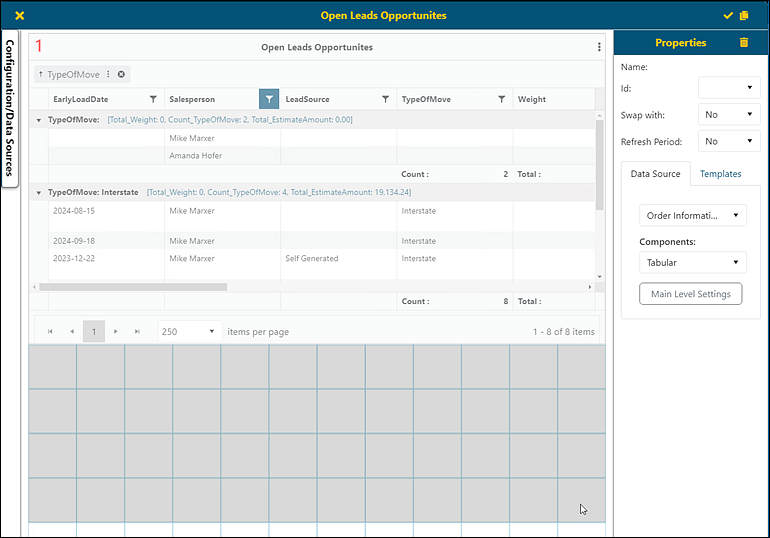Open the Configuration/Data Sources side tab
The image size is (770, 538).
pos(10,109)
